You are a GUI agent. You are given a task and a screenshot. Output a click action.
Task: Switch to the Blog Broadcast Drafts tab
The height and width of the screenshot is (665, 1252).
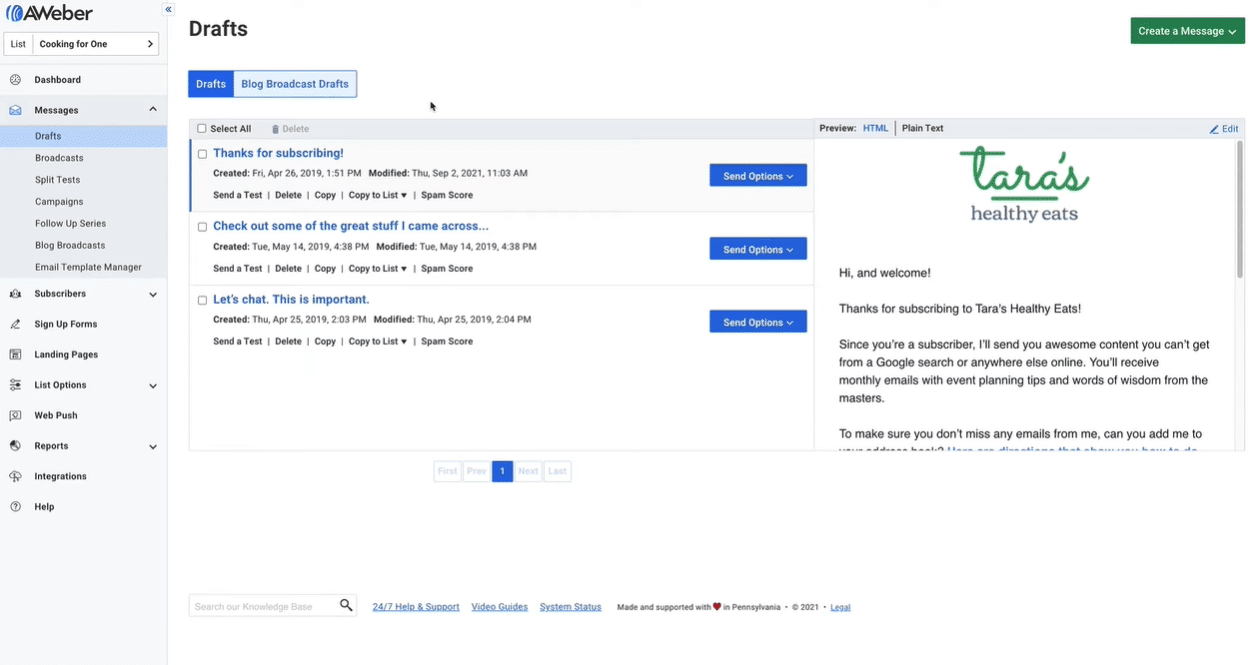click(295, 84)
